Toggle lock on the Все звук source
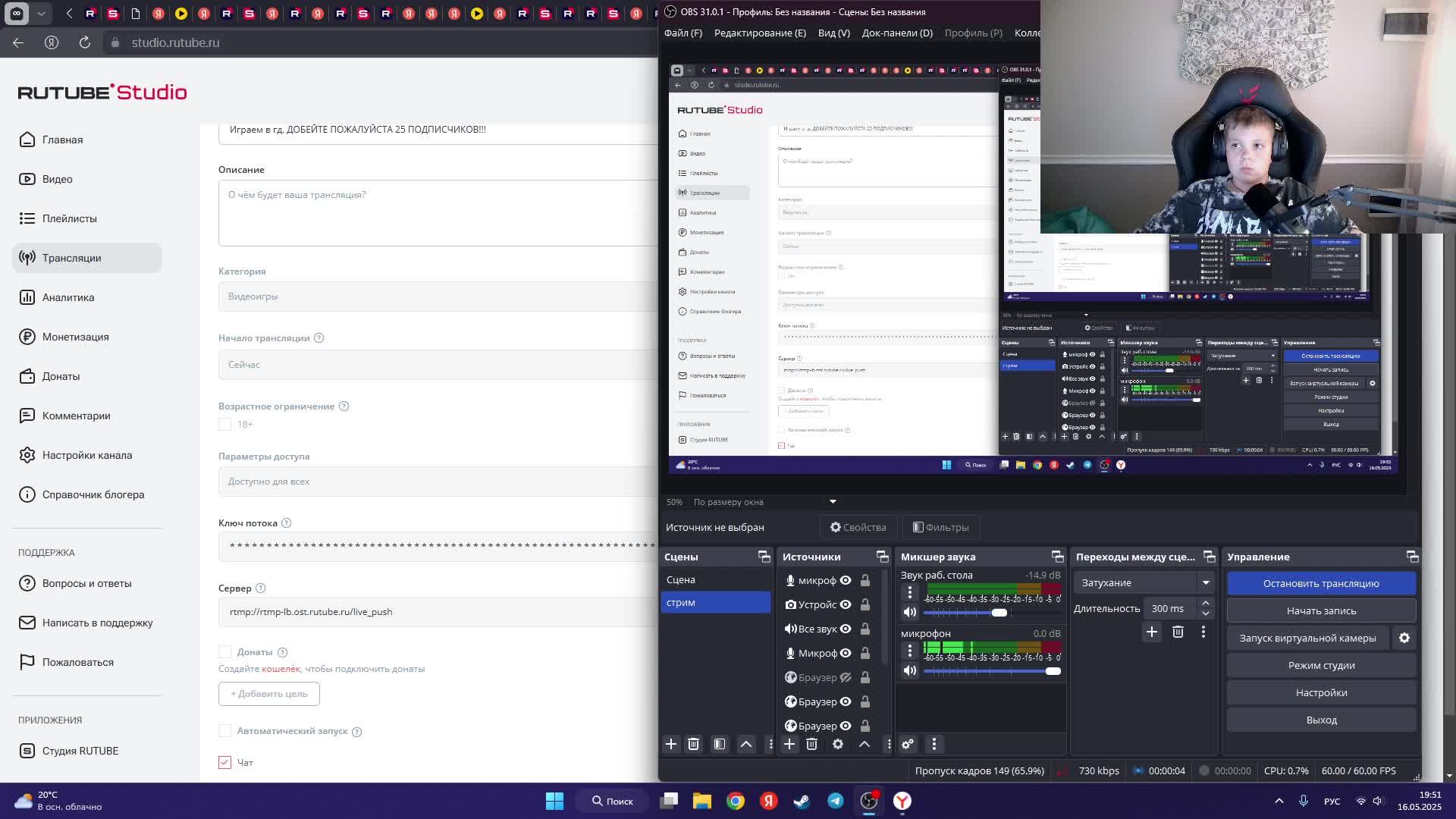Image resolution: width=1456 pixels, height=819 pixels. tap(865, 629)
